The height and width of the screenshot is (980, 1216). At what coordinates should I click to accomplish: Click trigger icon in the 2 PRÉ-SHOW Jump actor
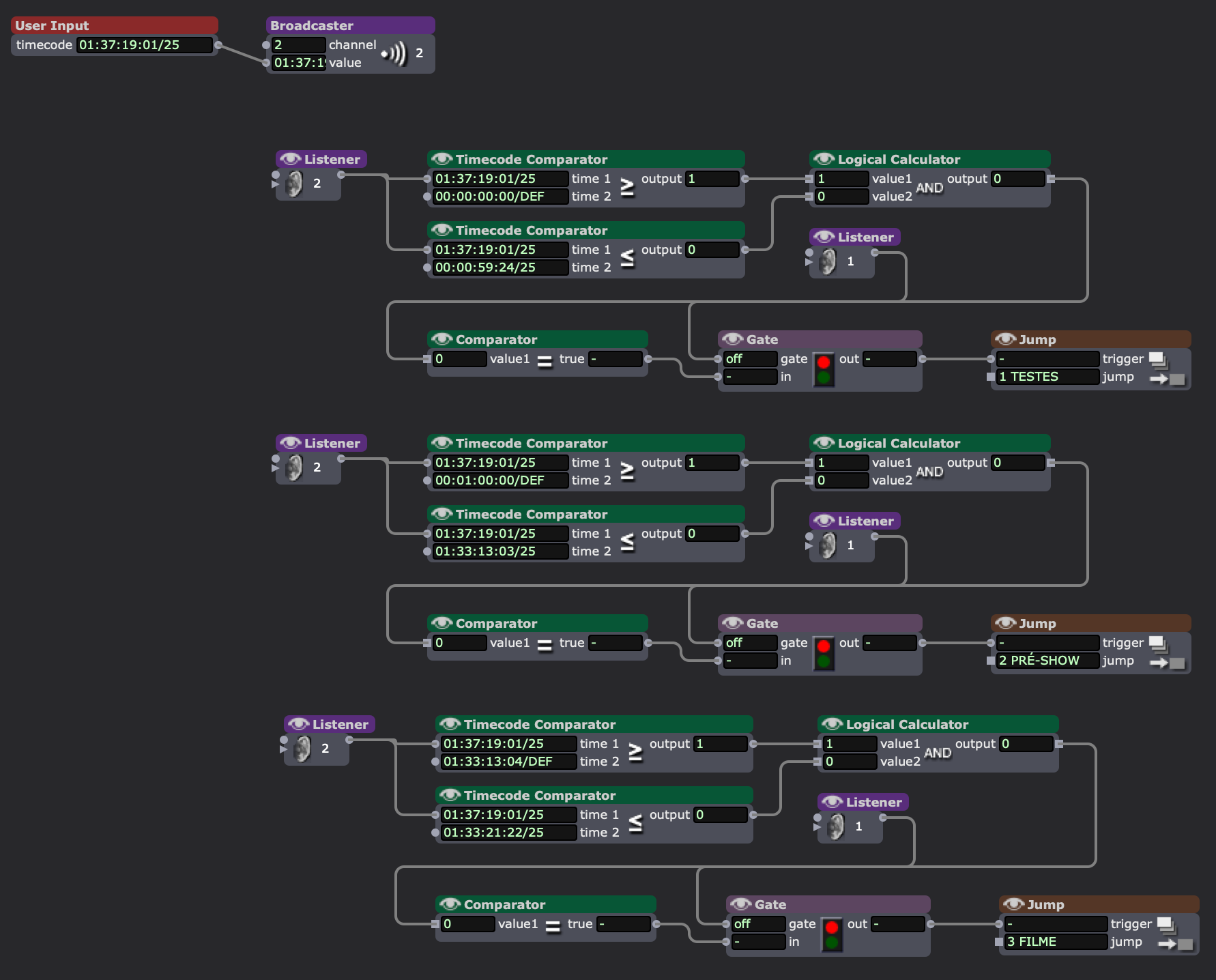[1158, 643]
